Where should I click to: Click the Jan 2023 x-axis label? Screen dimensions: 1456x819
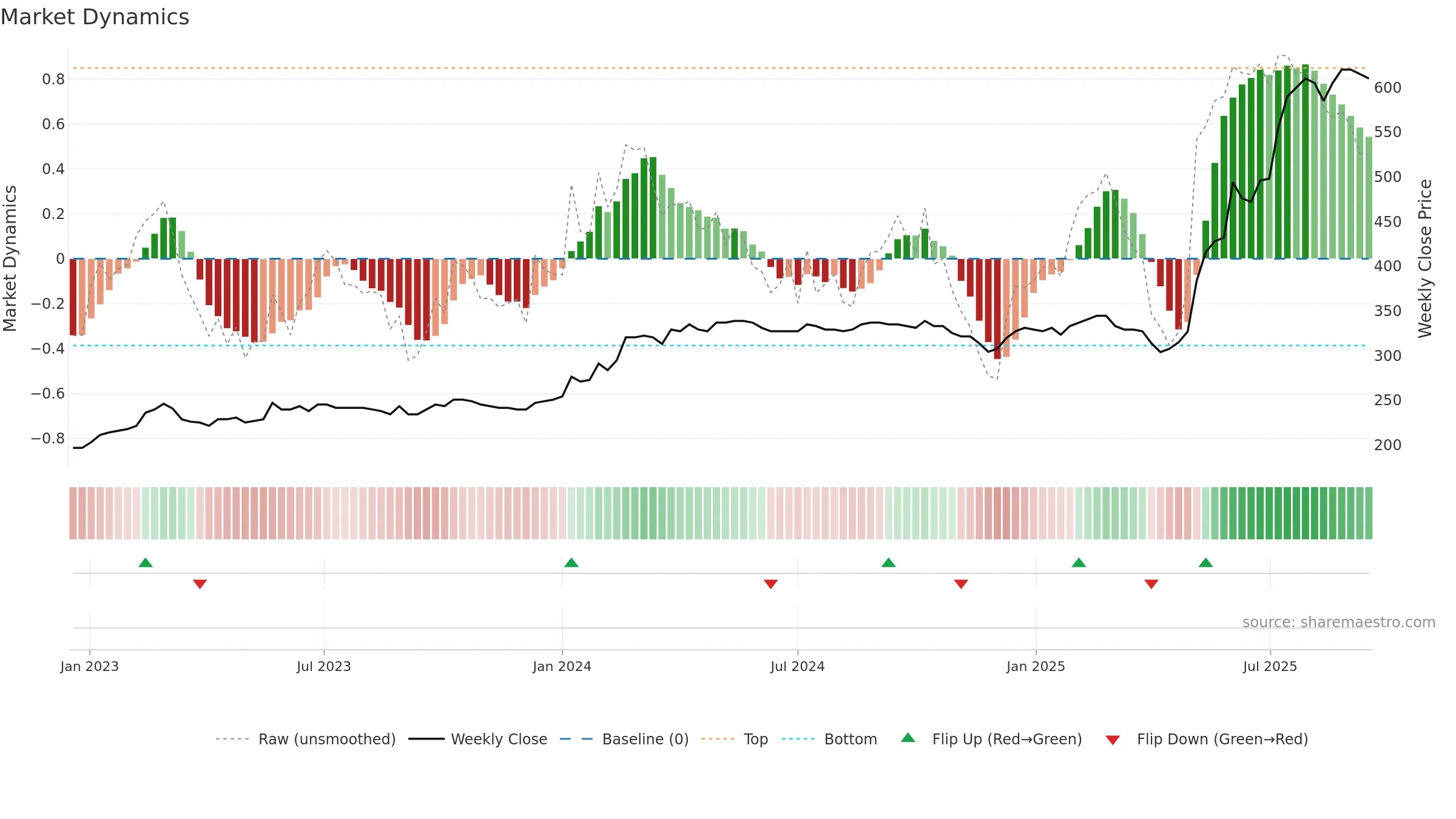[90, 666]
